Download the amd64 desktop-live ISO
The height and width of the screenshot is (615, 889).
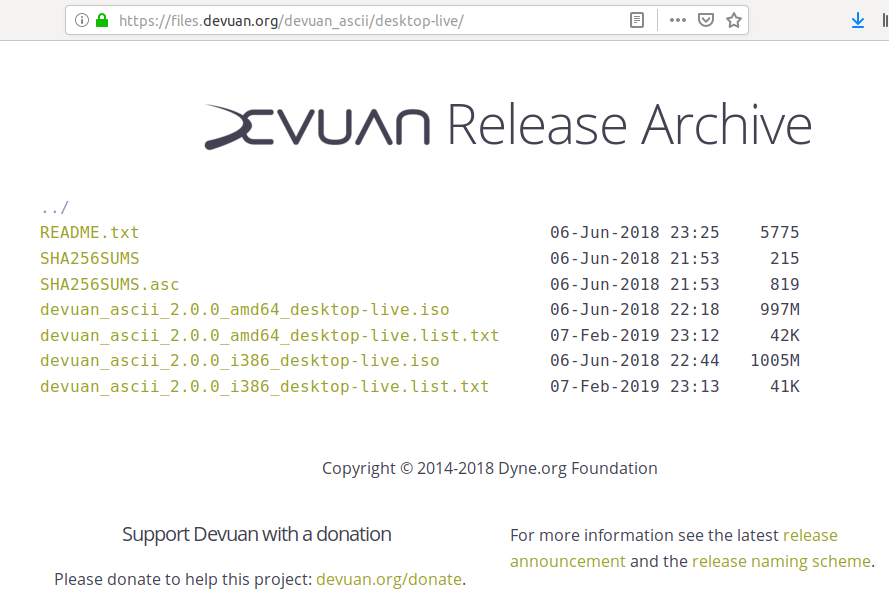(x=244, y=309)
